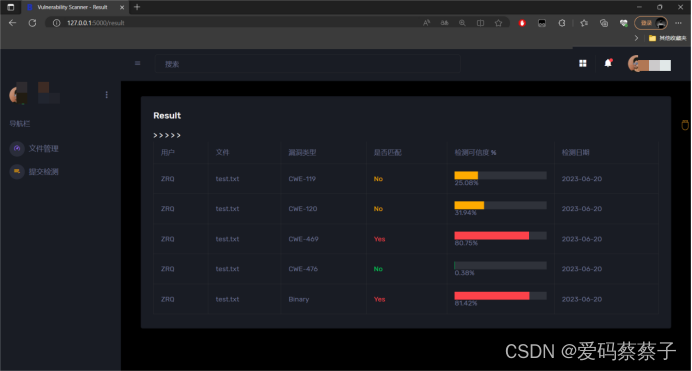692x371 pixels.
Task: Click the green No in CWE-476 row
Action: [378, 269]
